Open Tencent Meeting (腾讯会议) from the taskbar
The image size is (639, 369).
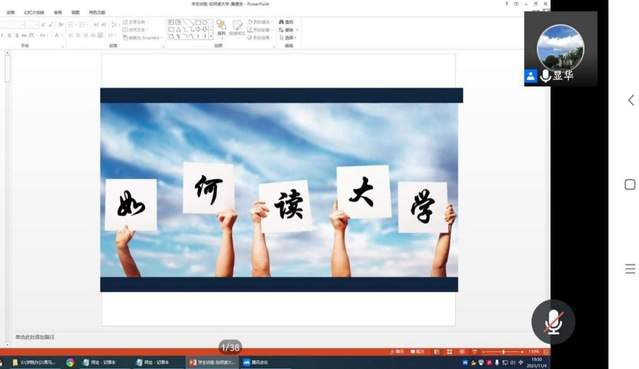[x=256, y=362]
